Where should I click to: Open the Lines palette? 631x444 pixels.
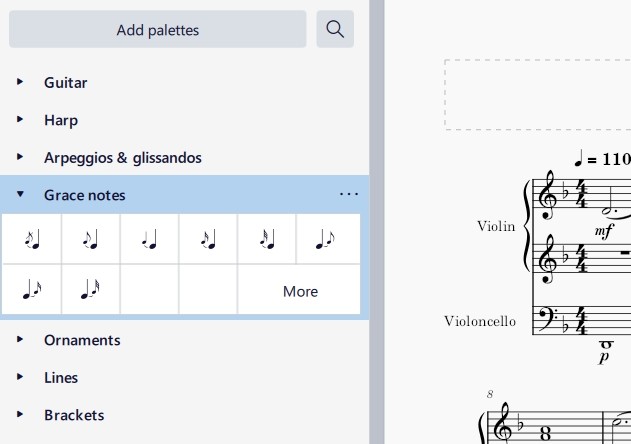pyautogui.click(x=61, y=378)
